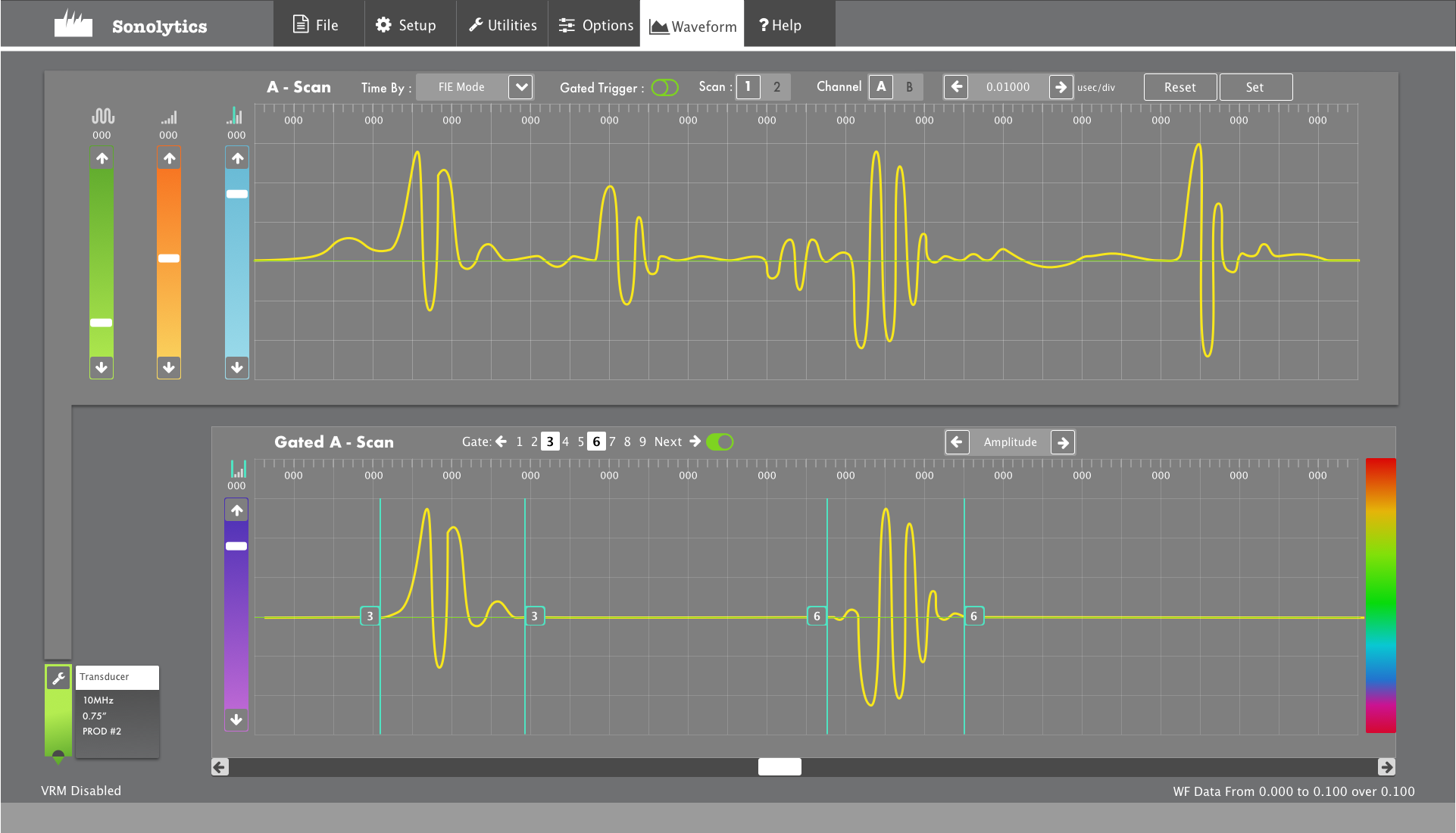This screenshot has height=833, width=1456.
Task: Toggle the green switch after Next
Action: coord(719,442)
